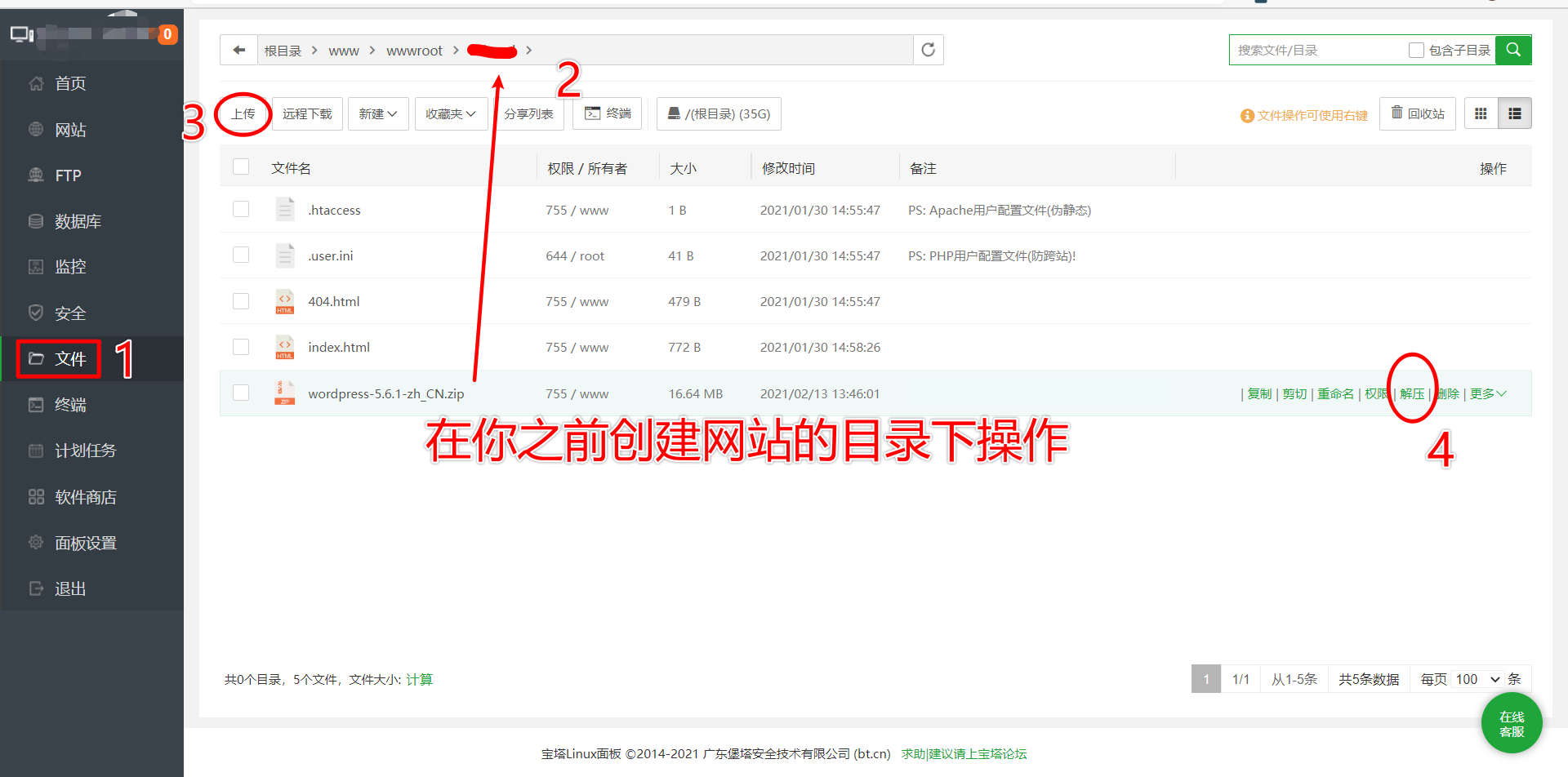Screen dimensions: 1568x777
Task: Open online customer service (在线客服) bubble
Action: pyautogui.click(x=1512, y=723)
